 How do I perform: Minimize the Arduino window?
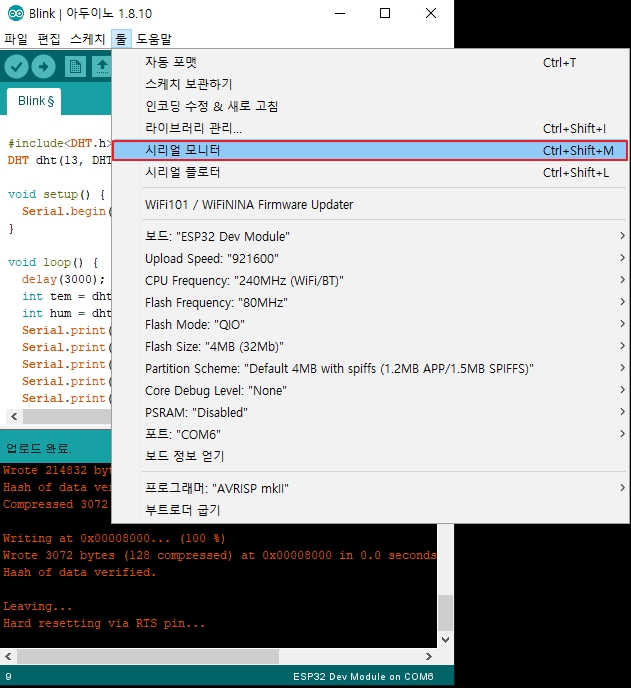[340, 14]
